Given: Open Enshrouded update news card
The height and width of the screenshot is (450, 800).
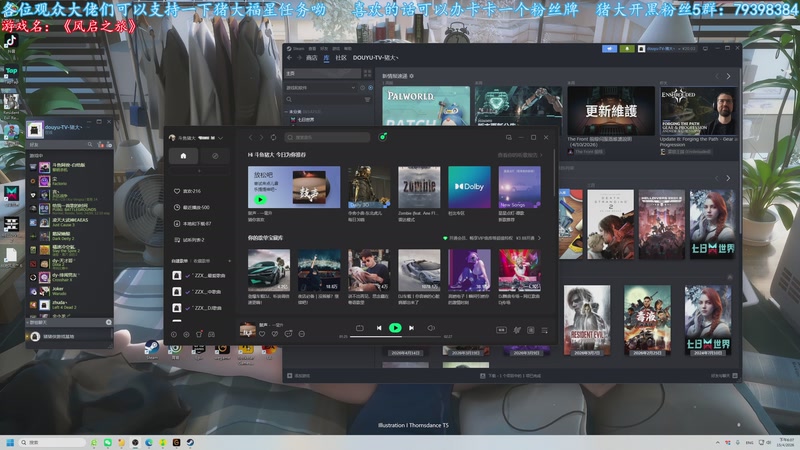Looking at the screenshot, I should (699, 111).
